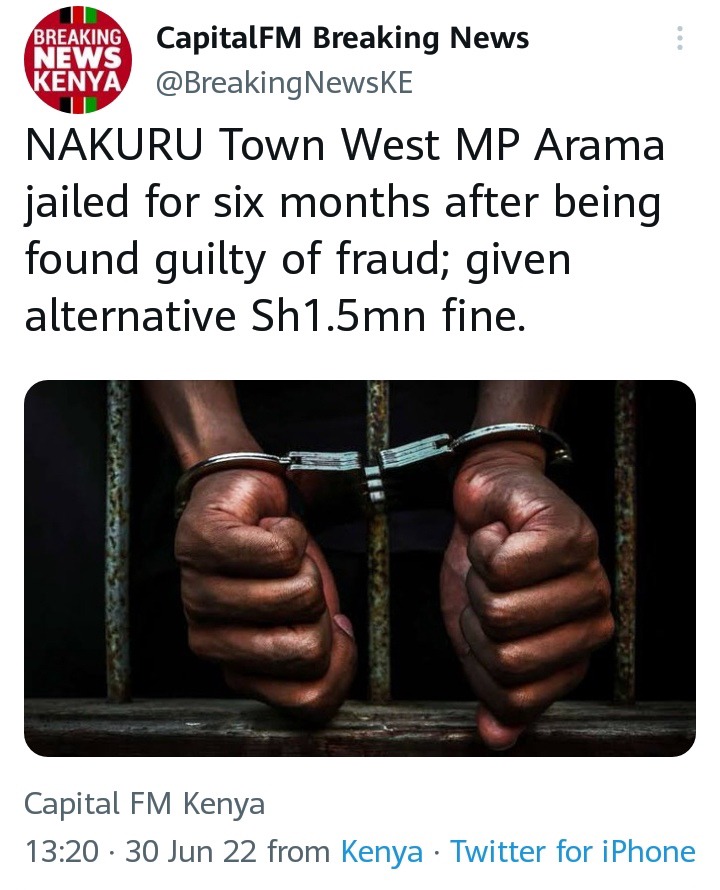Screen dimensions: 720x890
Task: Click the 13:20 tweet timestamp
Action: [x=61, y=851]
